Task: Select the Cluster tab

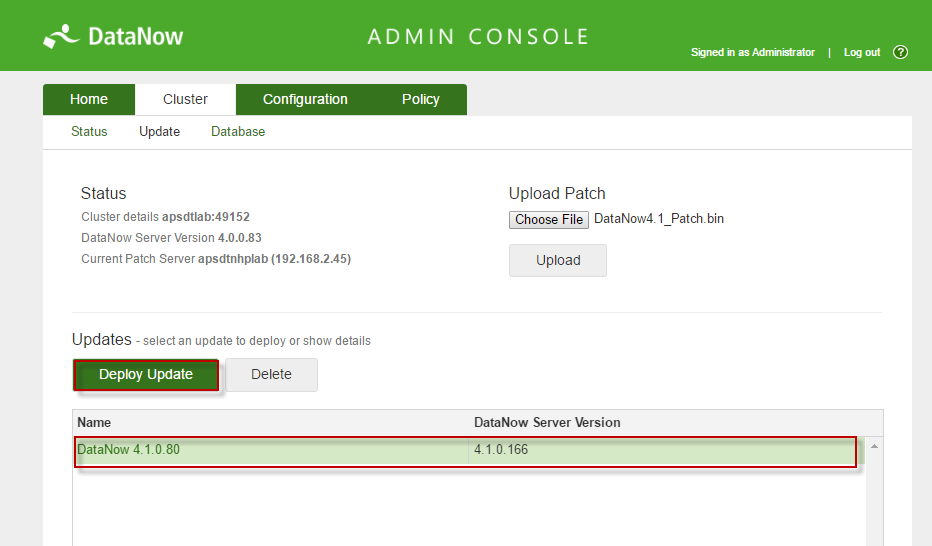Action: 185,99
